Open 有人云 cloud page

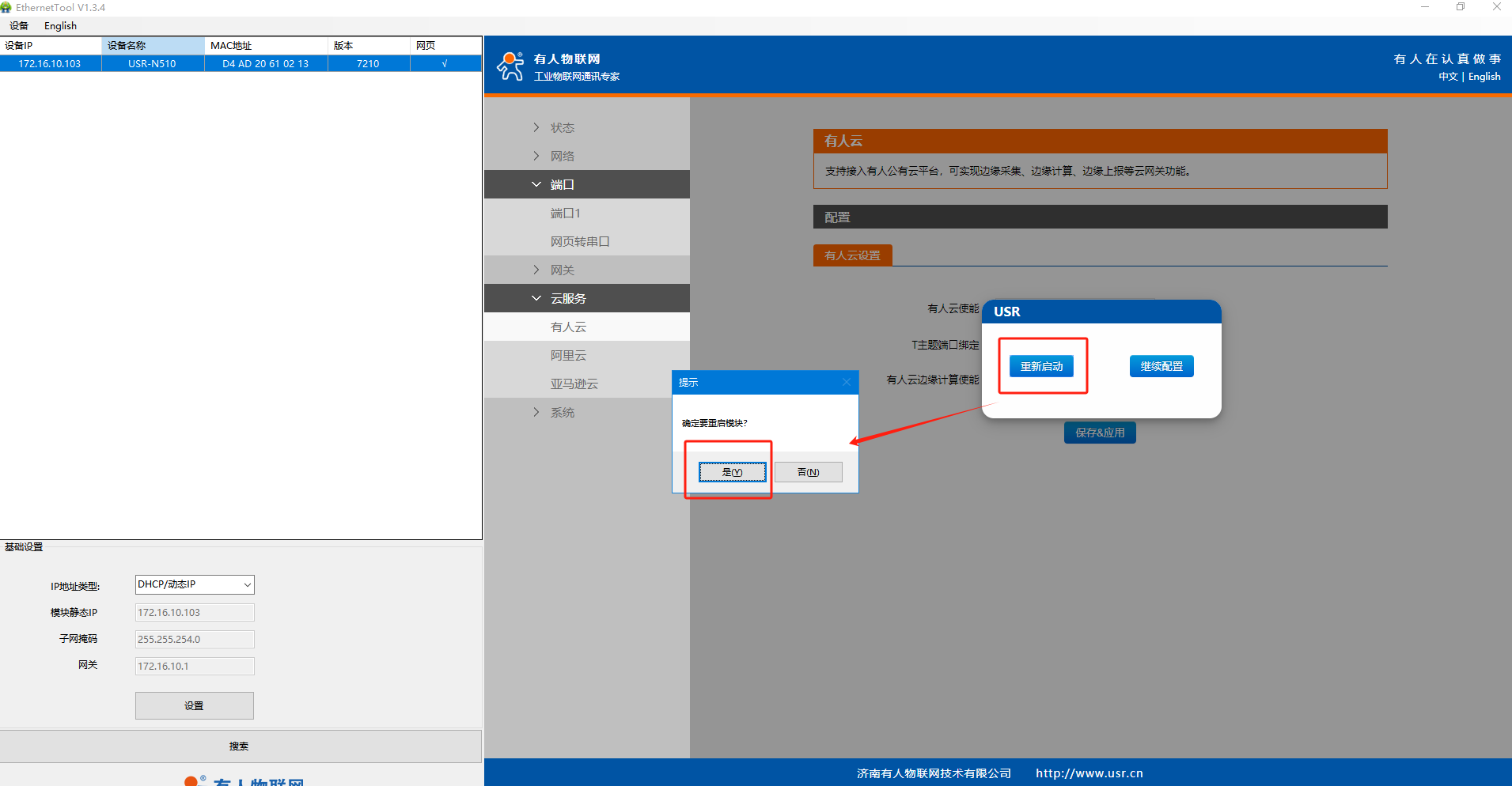[587, 327]
